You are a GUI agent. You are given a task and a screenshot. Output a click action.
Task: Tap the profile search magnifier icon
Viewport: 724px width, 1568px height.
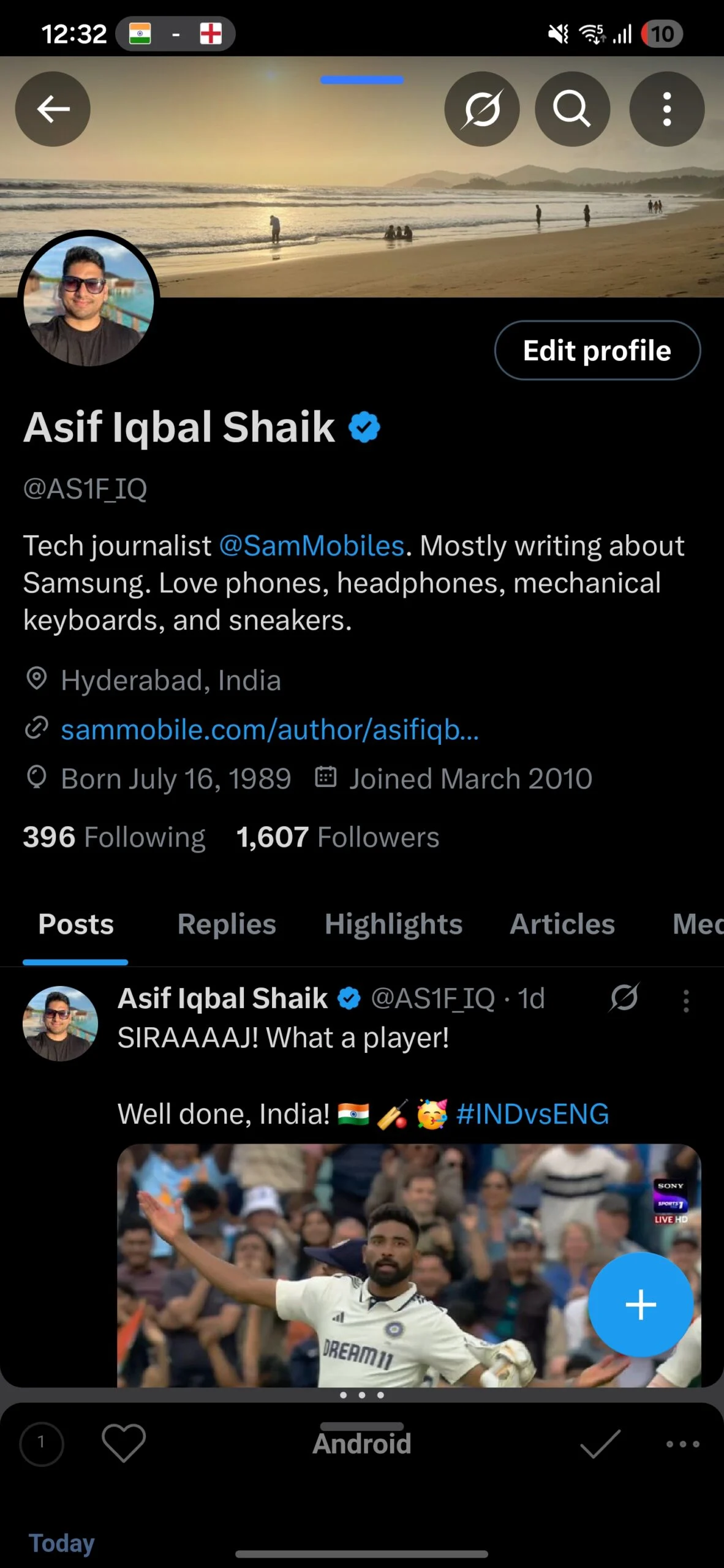pyautogui.click(x=572, y=109)
